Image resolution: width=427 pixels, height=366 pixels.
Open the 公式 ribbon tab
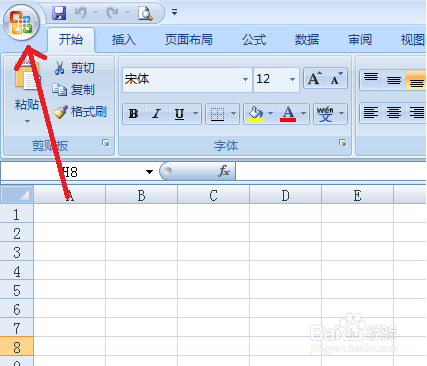254,40
